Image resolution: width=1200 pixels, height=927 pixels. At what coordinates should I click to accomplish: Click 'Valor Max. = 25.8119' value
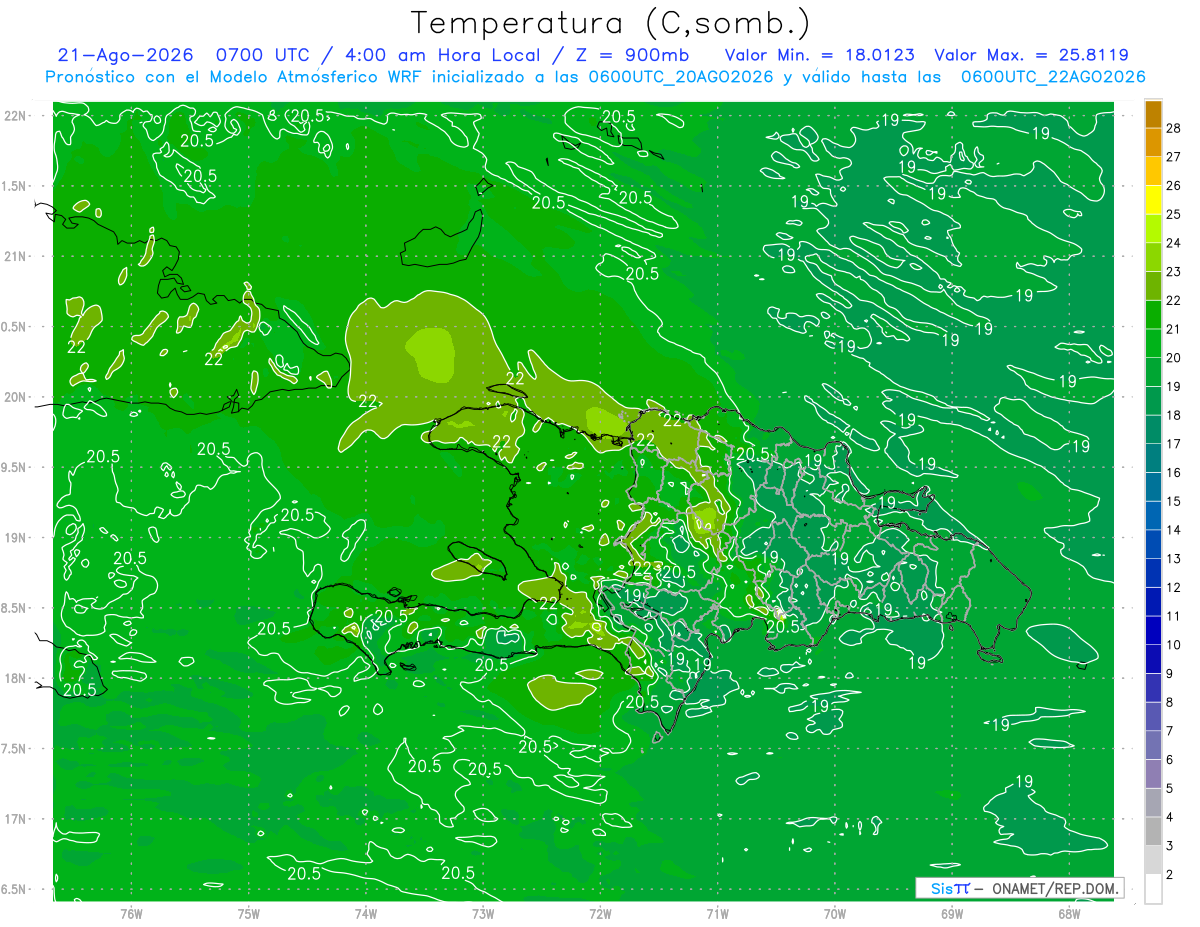pyautogui.click(x=1032, y=55)
